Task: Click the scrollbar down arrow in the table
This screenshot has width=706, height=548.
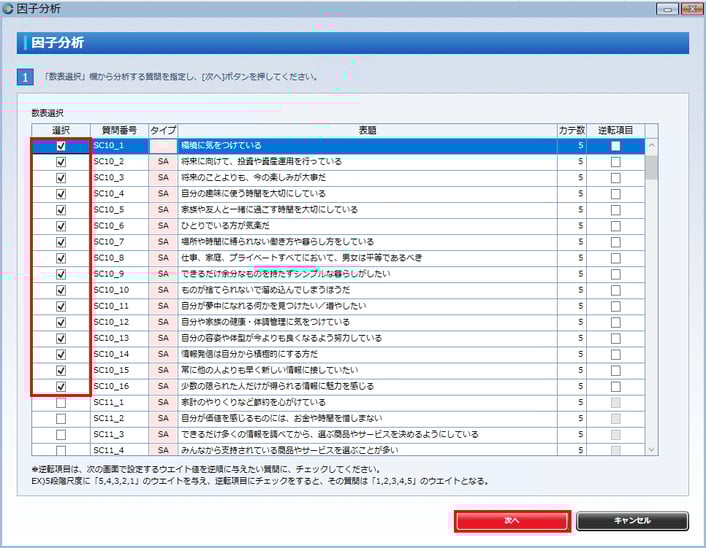Action: coord(652,450)
